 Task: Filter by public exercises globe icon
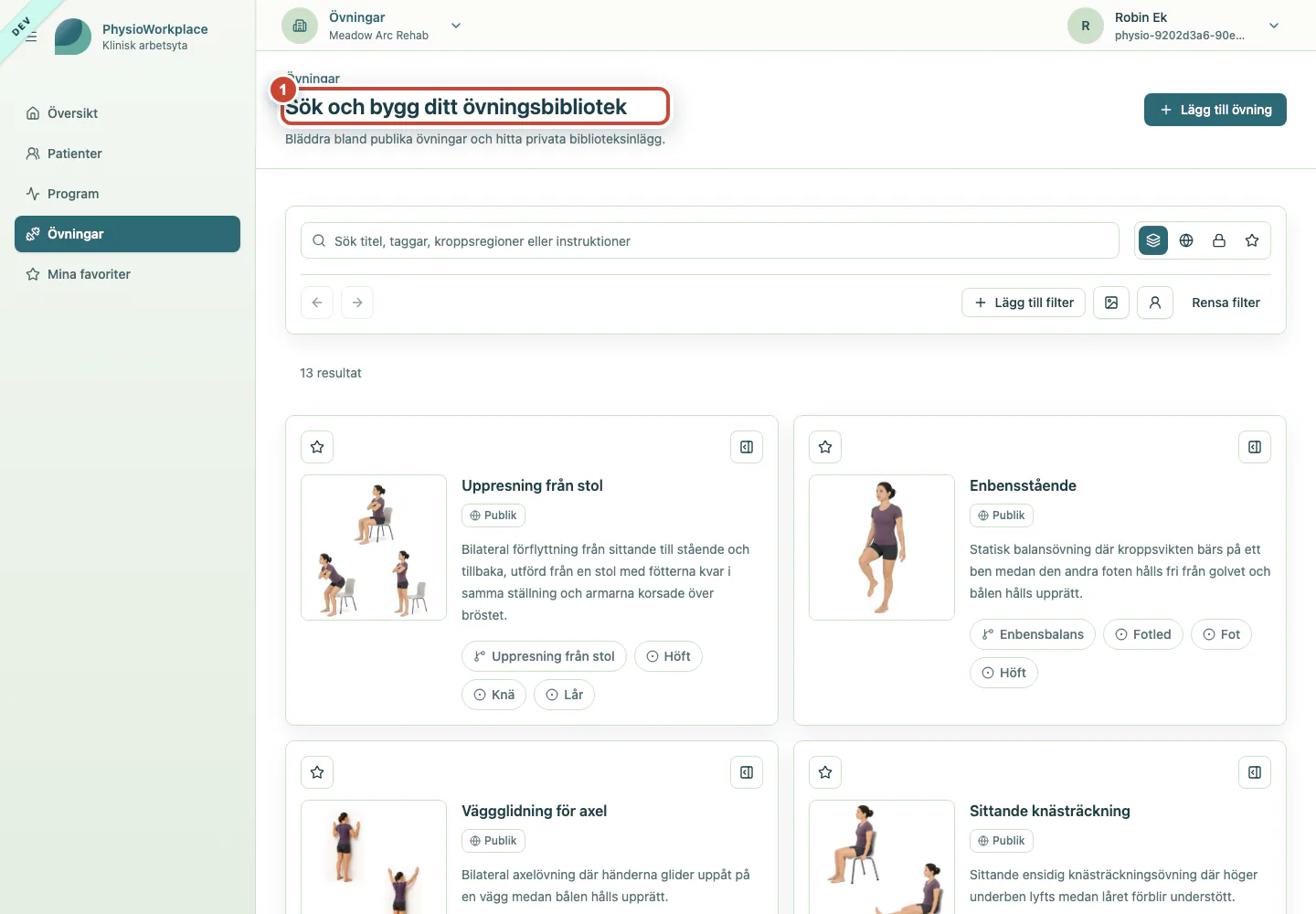click(x=1186, y=240)
